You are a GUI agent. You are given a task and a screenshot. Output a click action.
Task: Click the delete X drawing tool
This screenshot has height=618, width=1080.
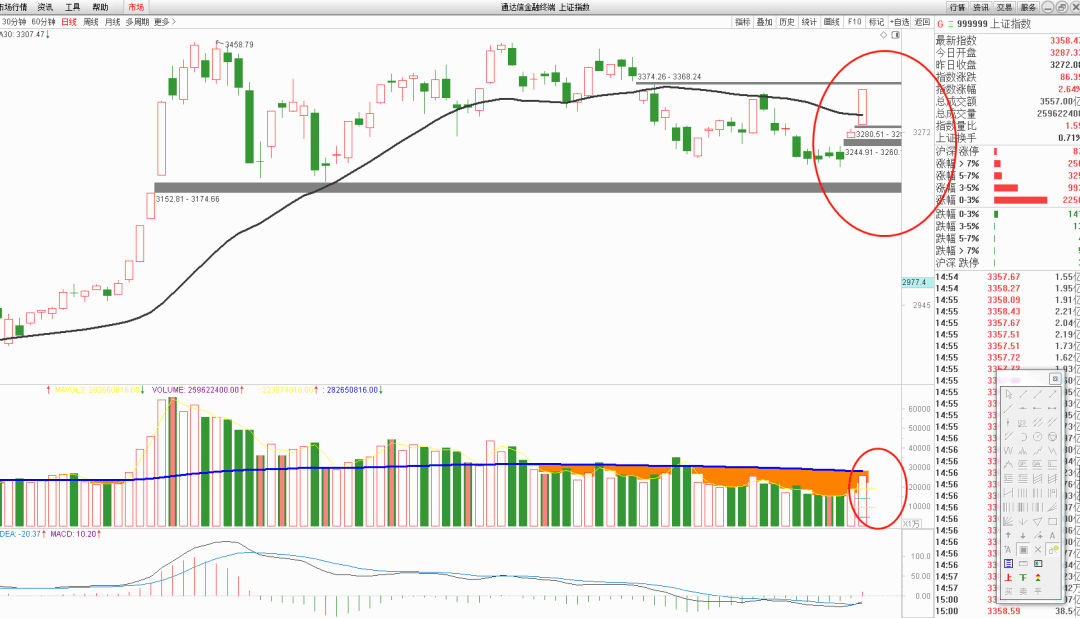pyautogui.click(x=1038, y=549)
